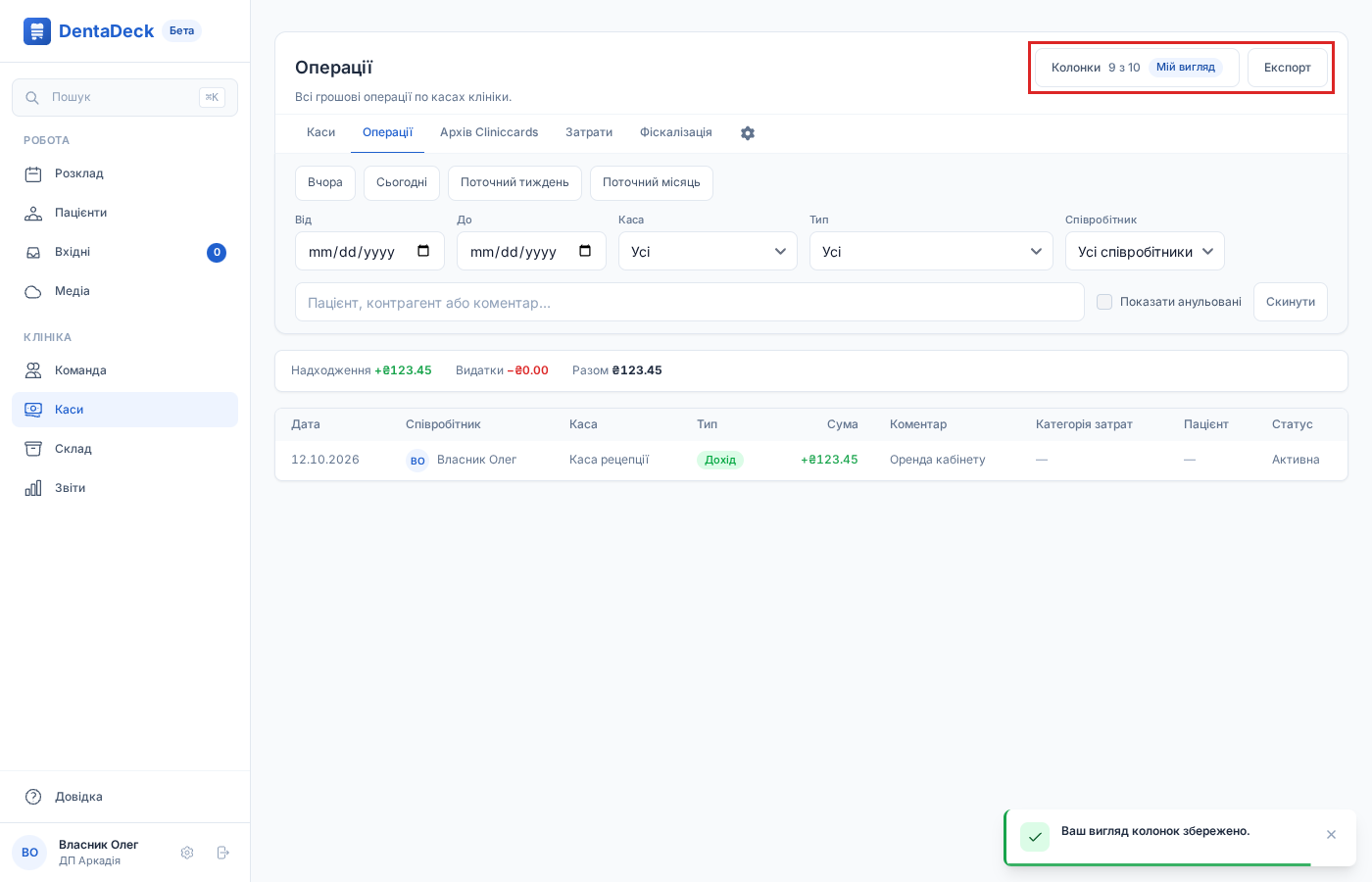This screenshot has width=1372, height=882.
Task: Switch to the Каси tab
Action: coord(320,132)
